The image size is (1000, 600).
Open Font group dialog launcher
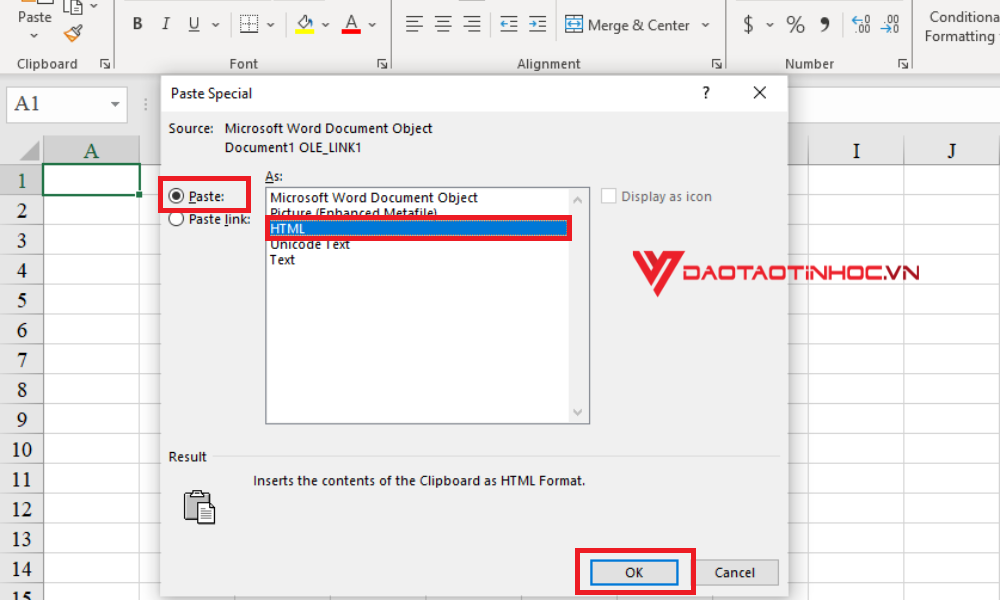click(x=381, y=64)
